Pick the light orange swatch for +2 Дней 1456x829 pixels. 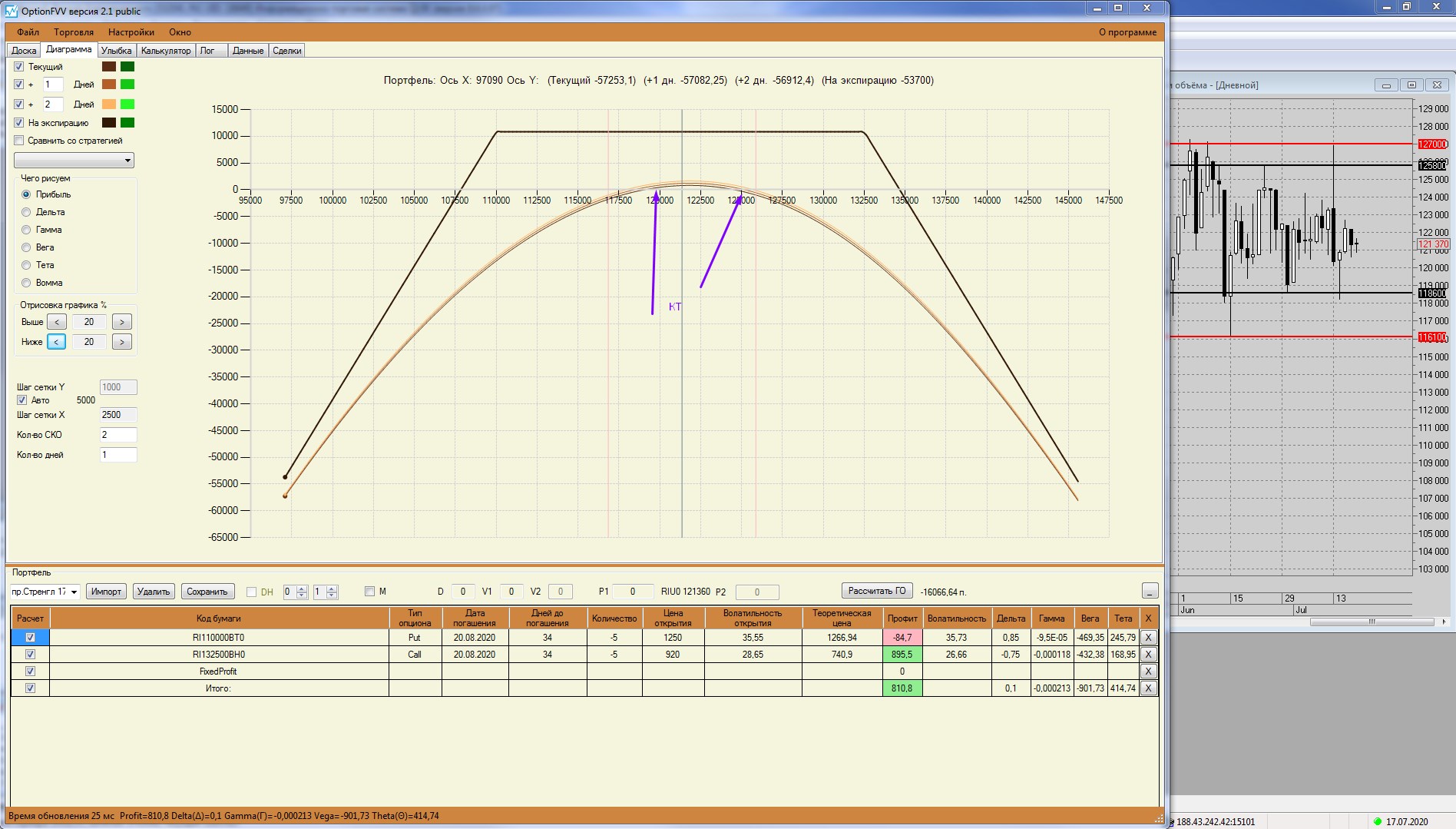[x=109, y=104]
